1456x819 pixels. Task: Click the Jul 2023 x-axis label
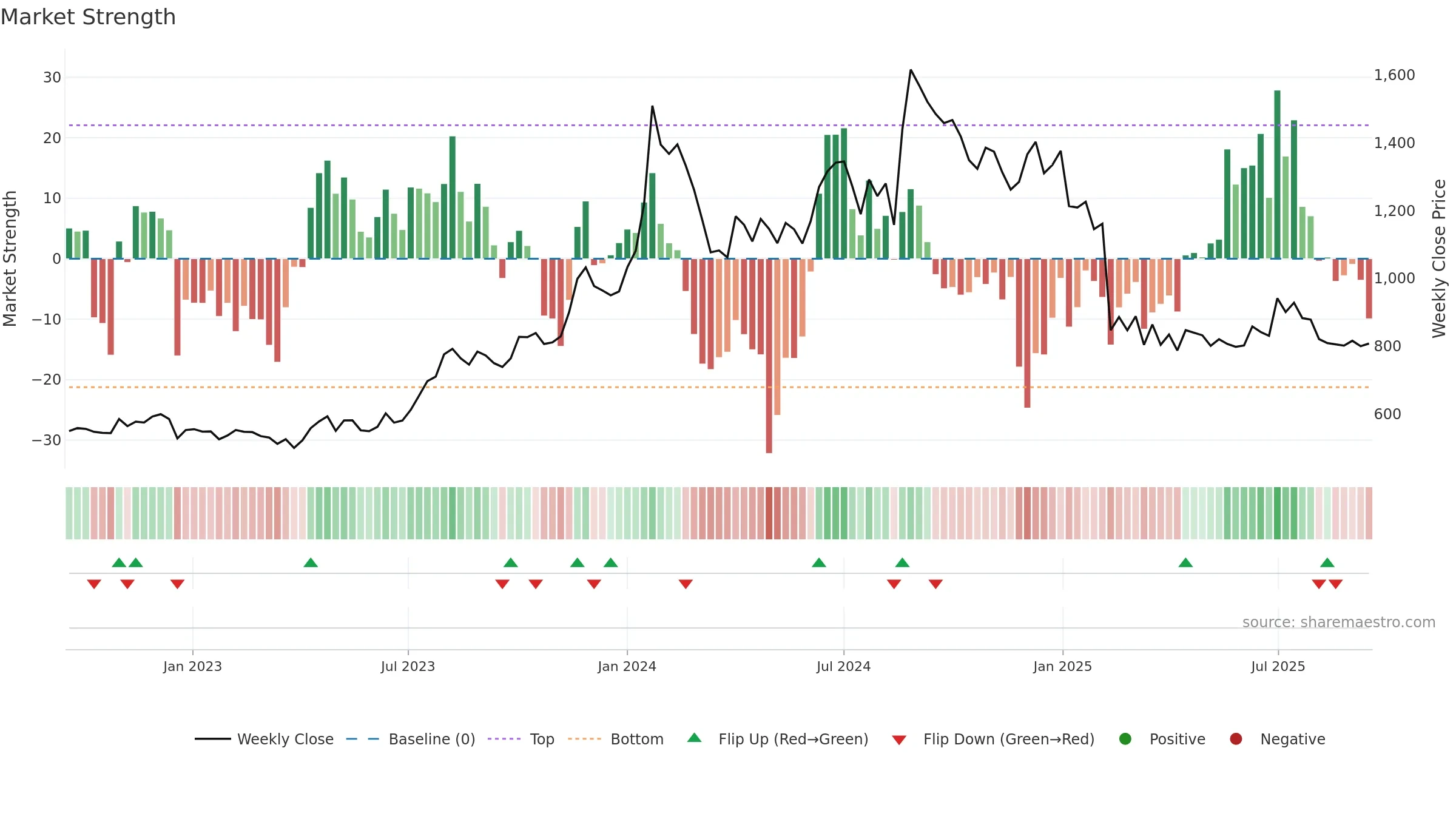(x=408, y=667)
